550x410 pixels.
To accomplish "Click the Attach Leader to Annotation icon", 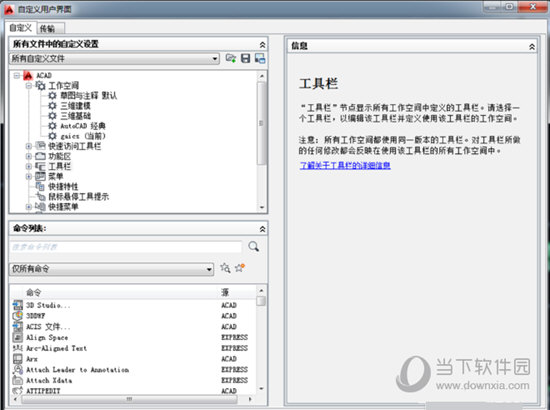I will coord(18,370).
